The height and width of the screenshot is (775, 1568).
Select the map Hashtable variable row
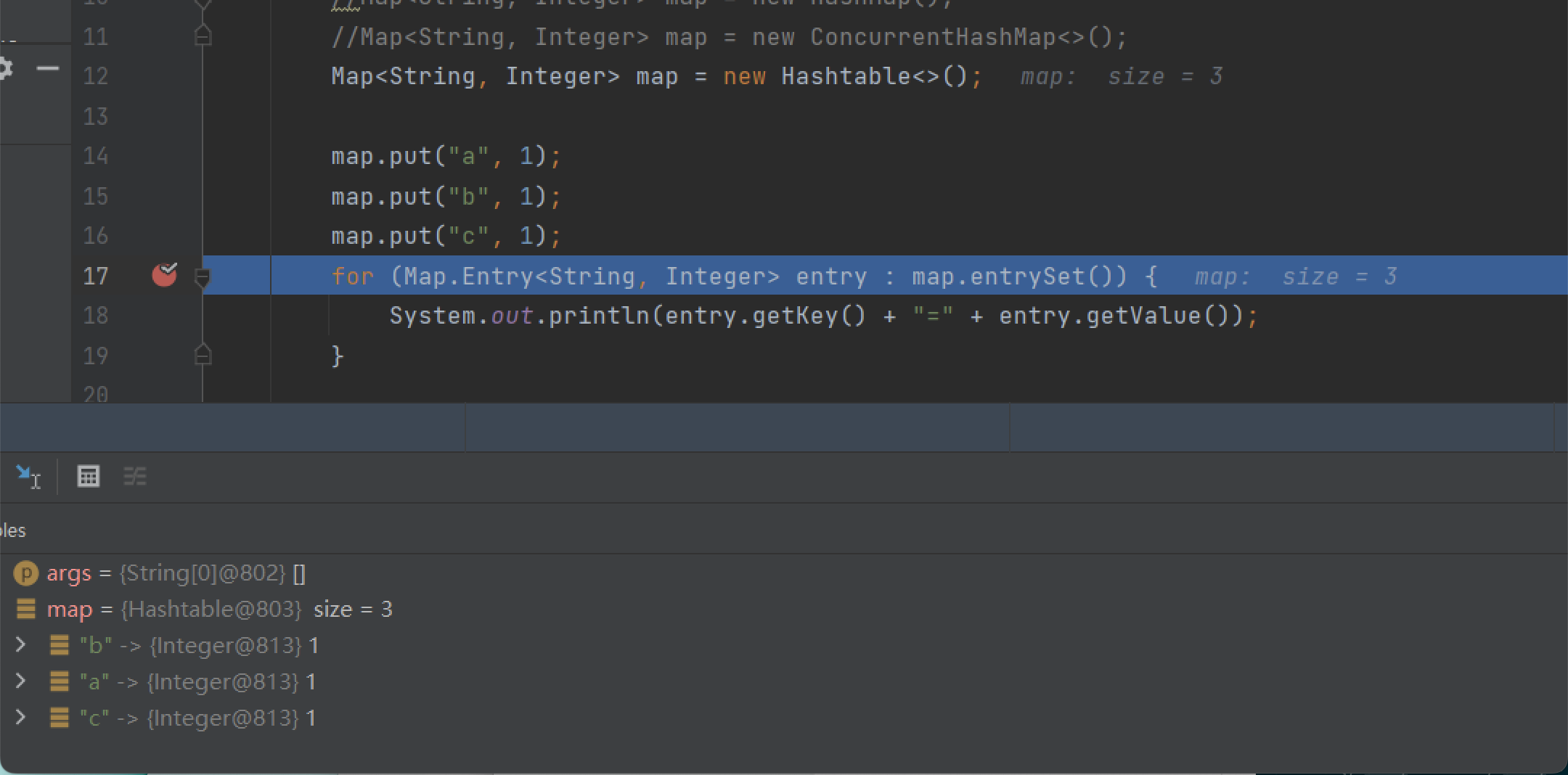click(218, 609)
